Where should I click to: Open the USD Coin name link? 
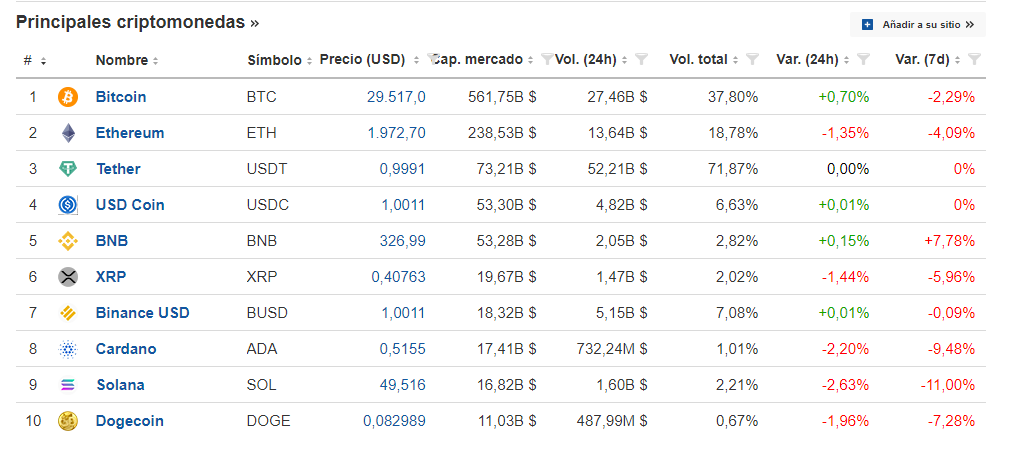coord(130,205)
